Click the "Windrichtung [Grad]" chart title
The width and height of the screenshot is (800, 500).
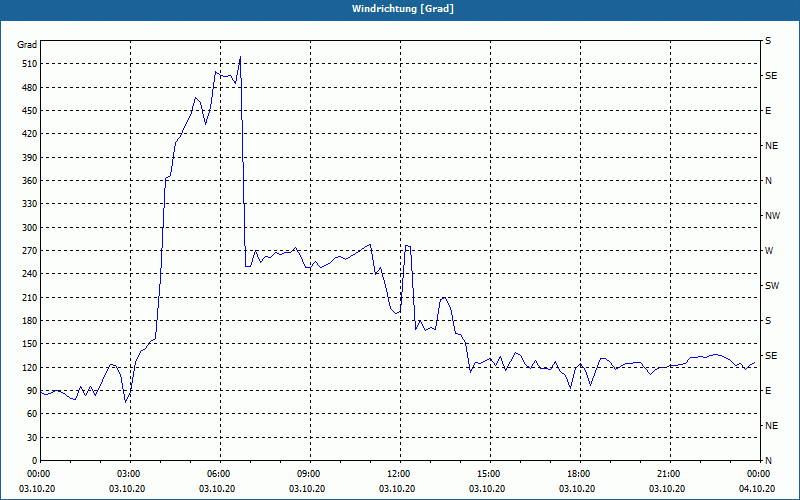click(x=403, y=9)
